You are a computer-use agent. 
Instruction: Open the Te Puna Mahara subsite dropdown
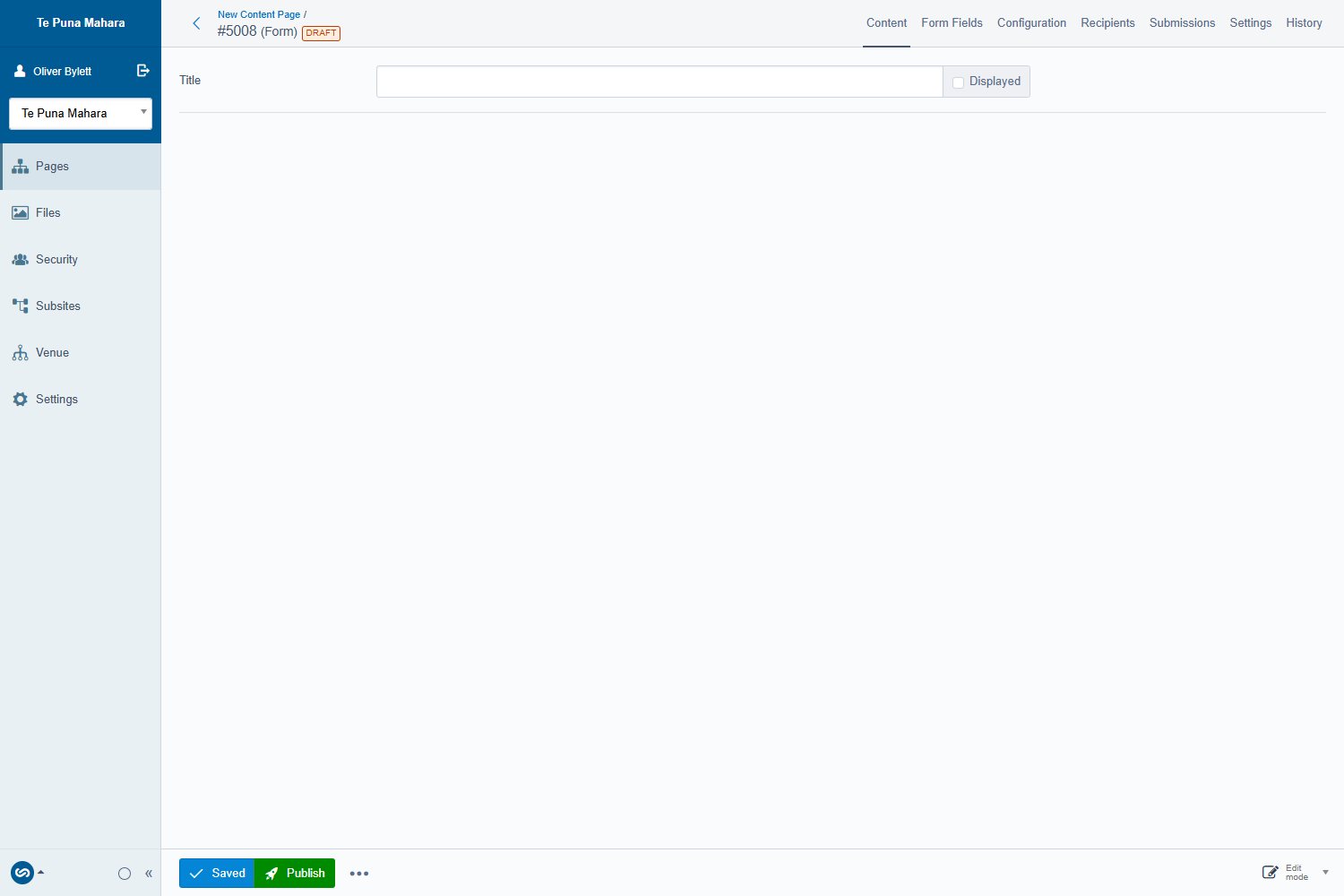coord(81,114)
